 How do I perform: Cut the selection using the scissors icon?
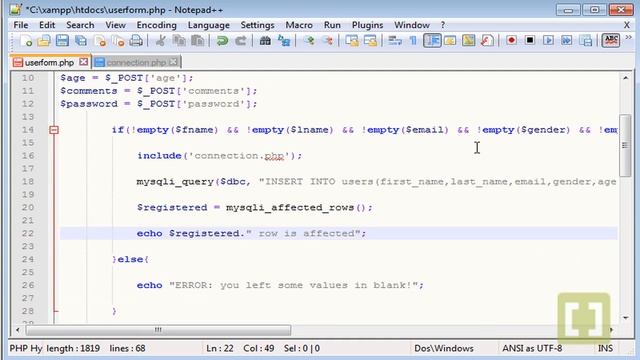(160, 41)
